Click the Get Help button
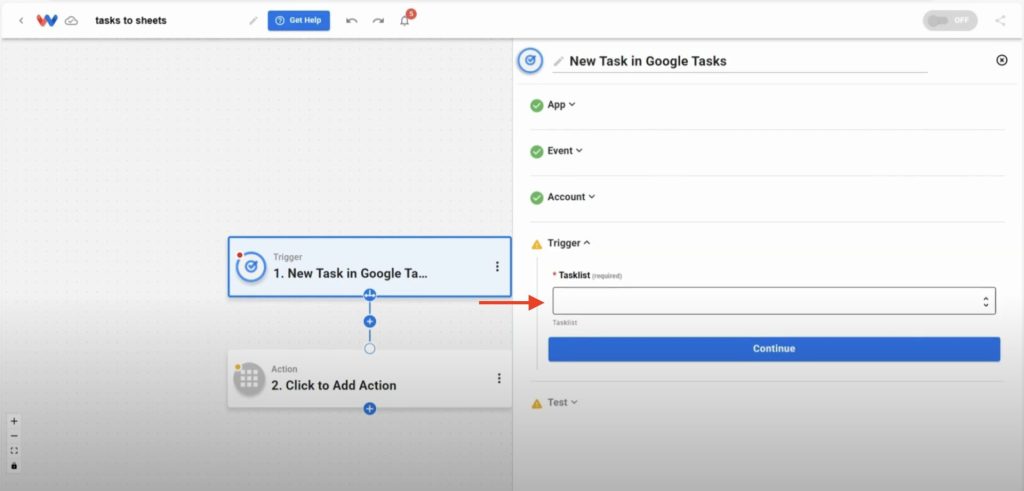 [298, 20]
